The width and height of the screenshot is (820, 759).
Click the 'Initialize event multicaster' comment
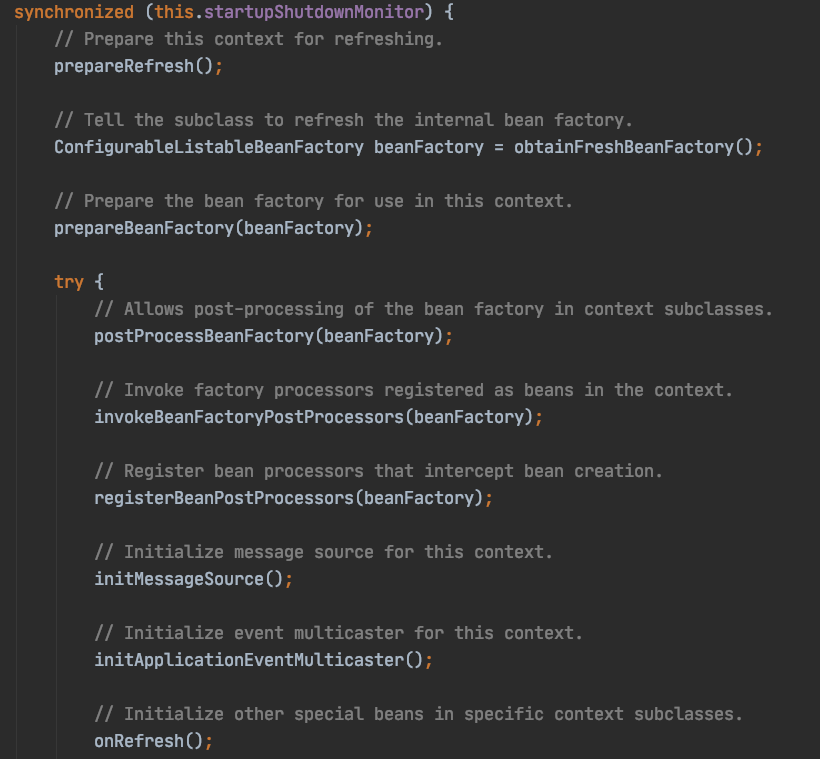[x=338, y=633]
